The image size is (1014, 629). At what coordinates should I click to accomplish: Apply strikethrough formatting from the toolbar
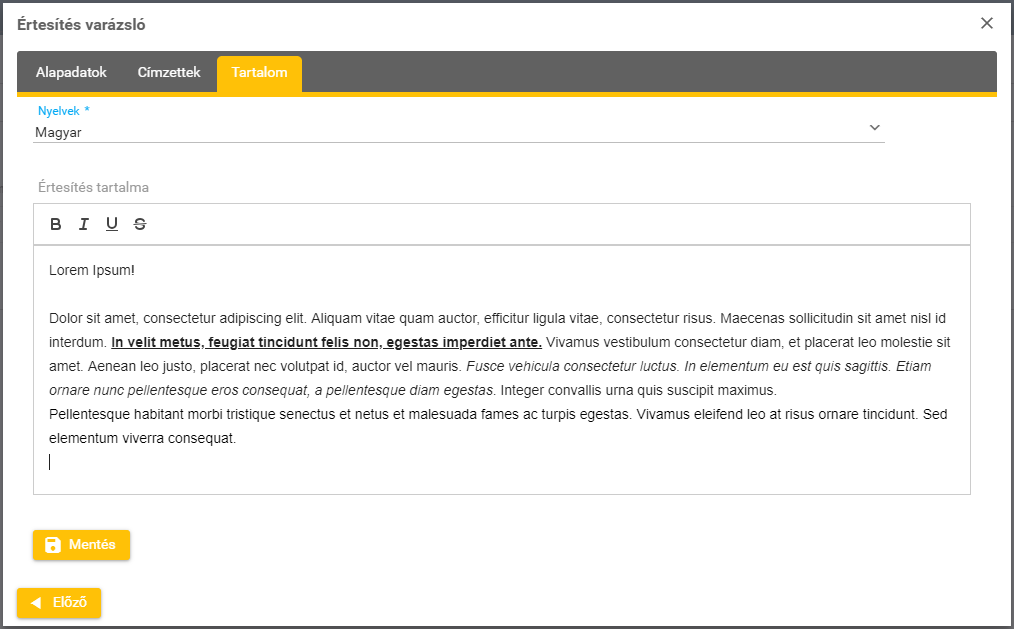[140, 224]
